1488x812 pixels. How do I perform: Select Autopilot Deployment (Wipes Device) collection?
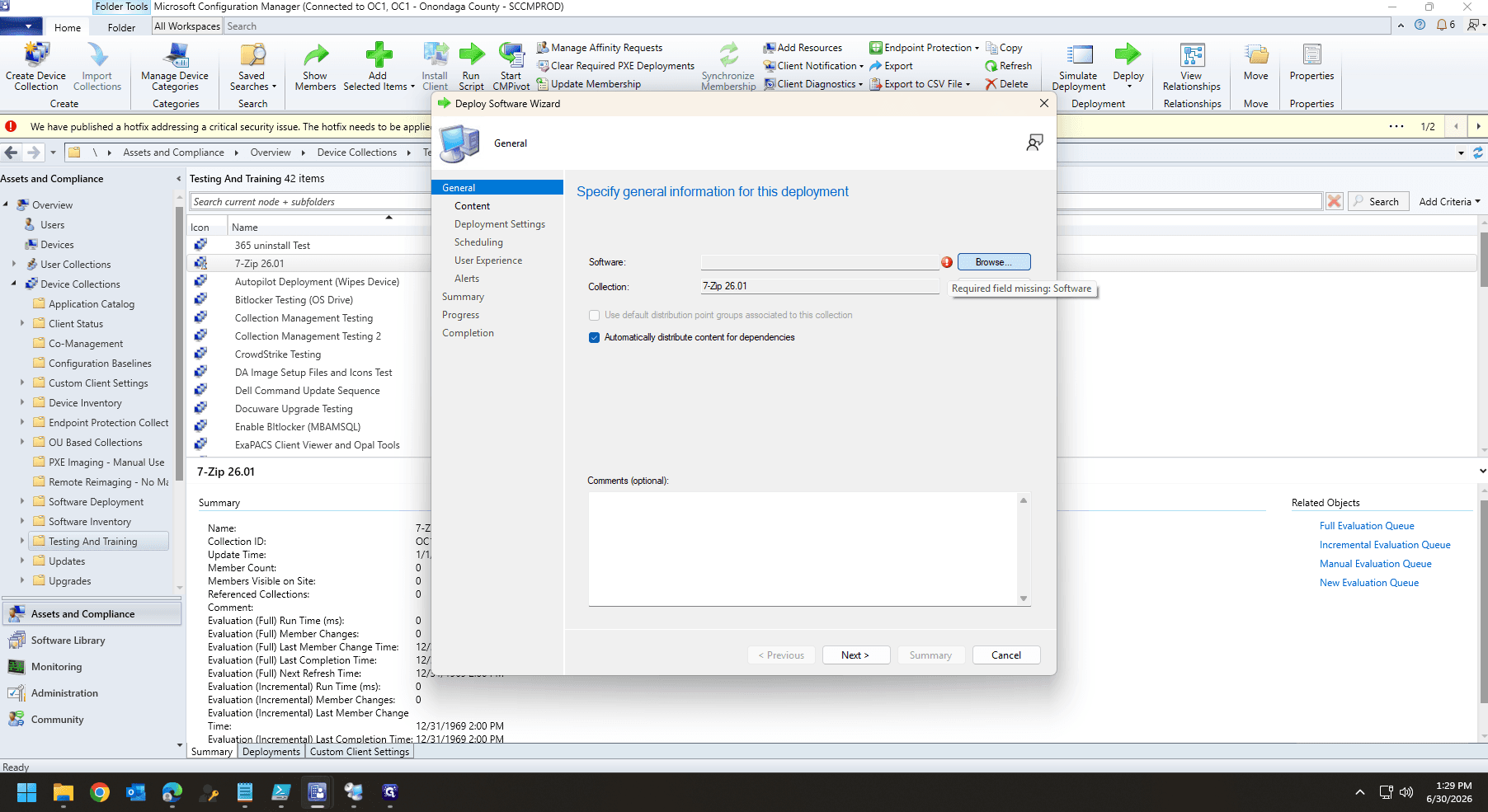(317, 282)
